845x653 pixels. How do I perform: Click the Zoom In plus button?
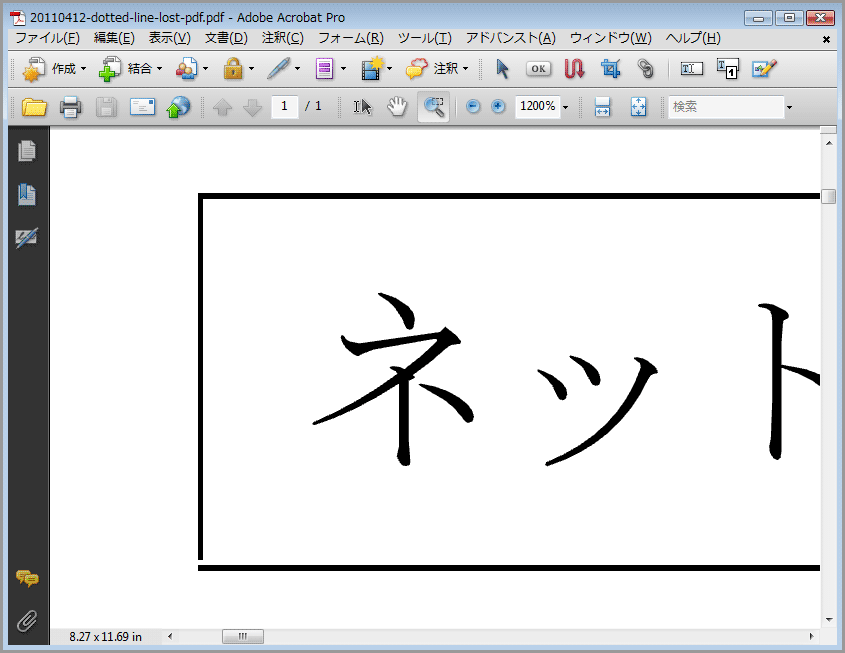tap(498, 107)
